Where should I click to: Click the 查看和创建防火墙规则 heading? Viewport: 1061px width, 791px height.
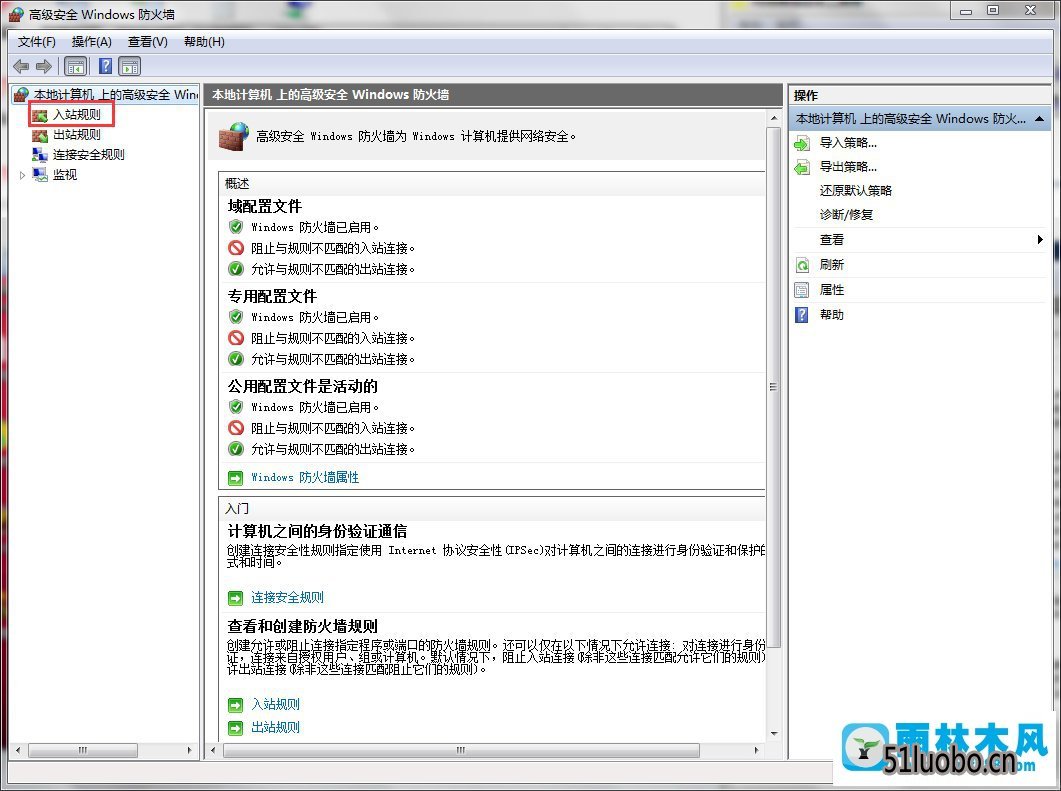(x=302, y=626)
